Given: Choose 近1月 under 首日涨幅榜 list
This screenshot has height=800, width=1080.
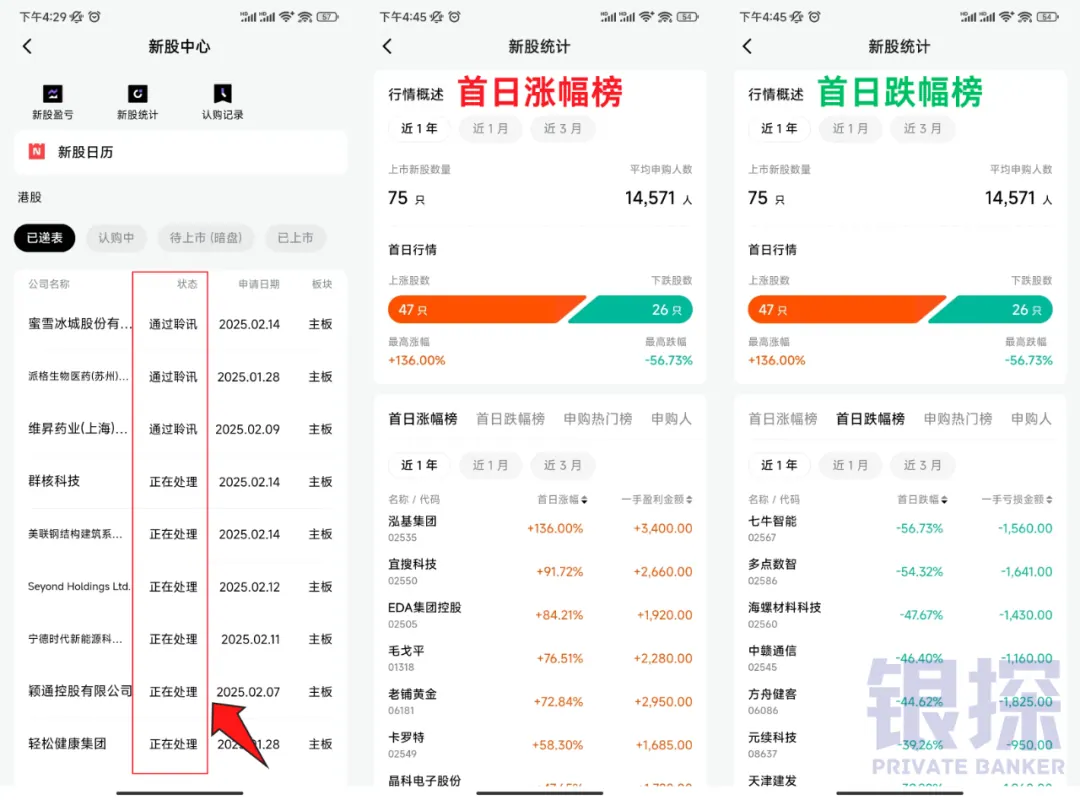Looking at the screenshot, I should click(x=490, y=465).
